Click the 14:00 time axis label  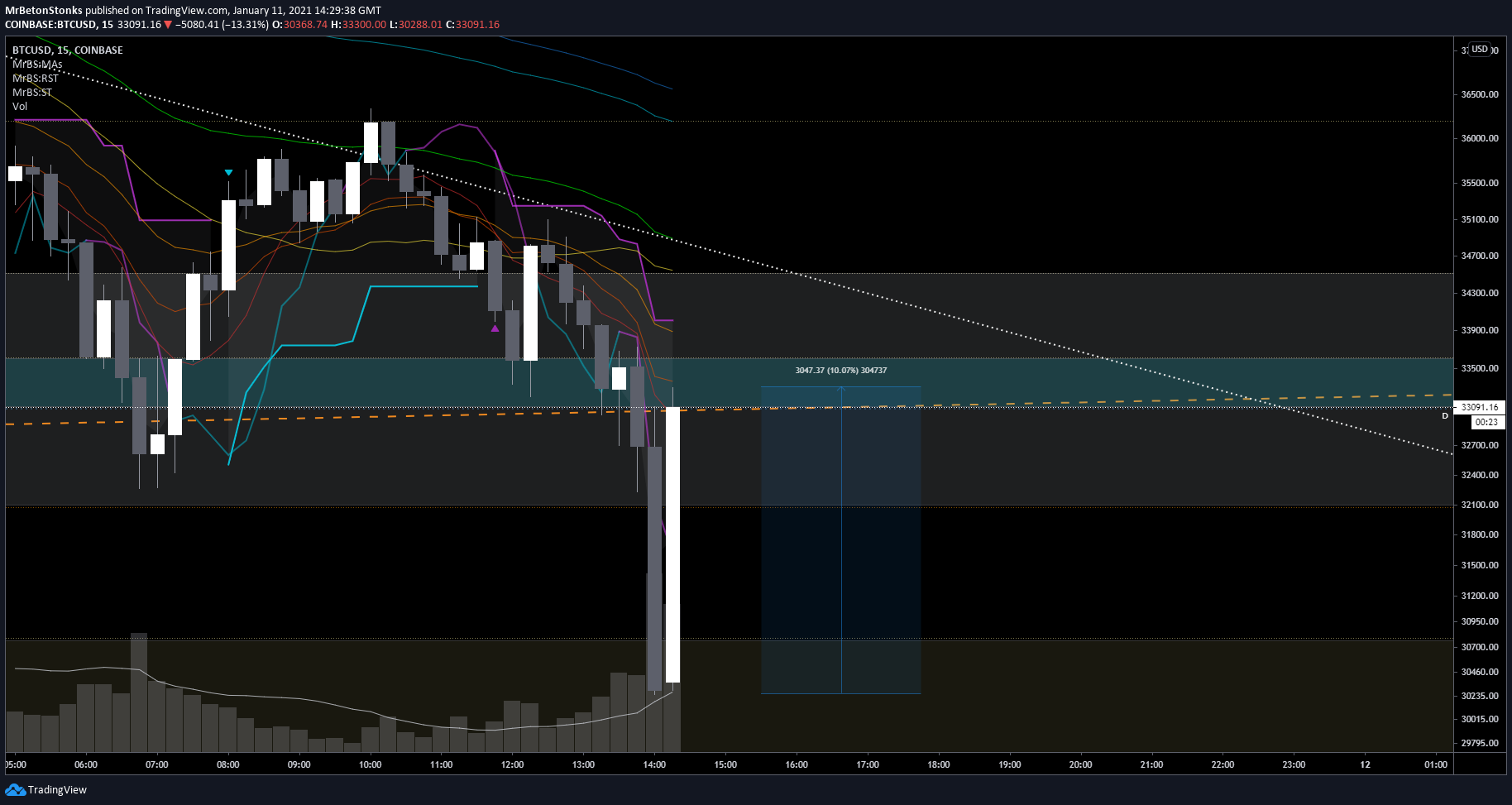tap(654, 764)
